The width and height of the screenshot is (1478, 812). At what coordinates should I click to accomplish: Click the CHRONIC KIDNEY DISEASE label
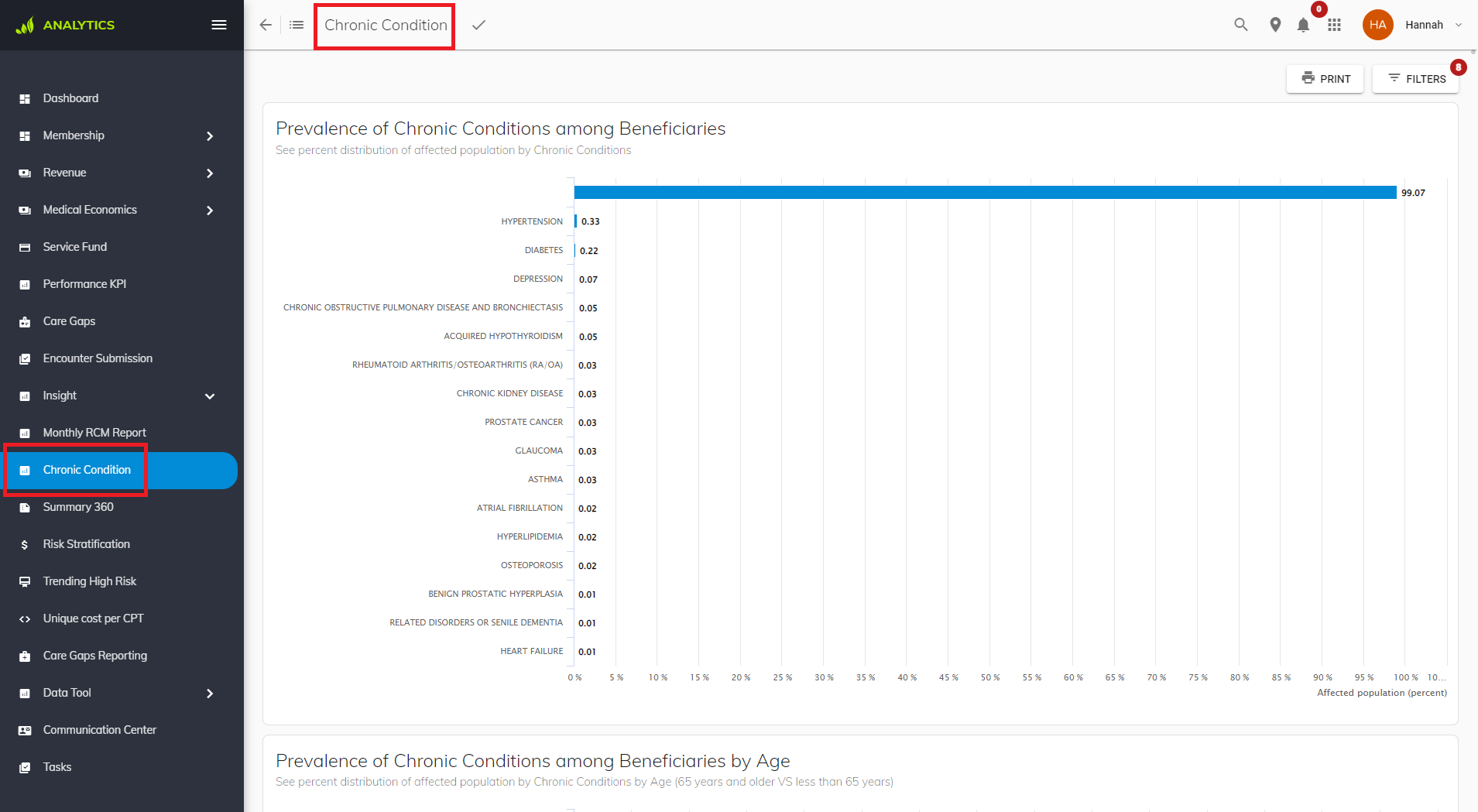[x=509, y=393]
